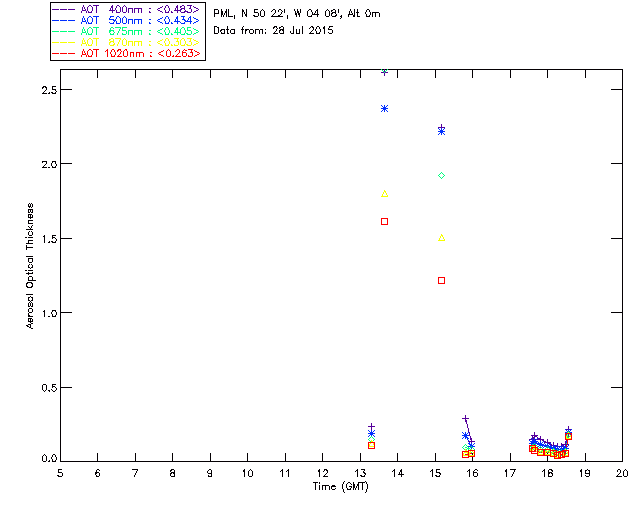This screenshot has width=640, height=512.
Task: Click the red square marker near 1.6
Action: [384, 222]
